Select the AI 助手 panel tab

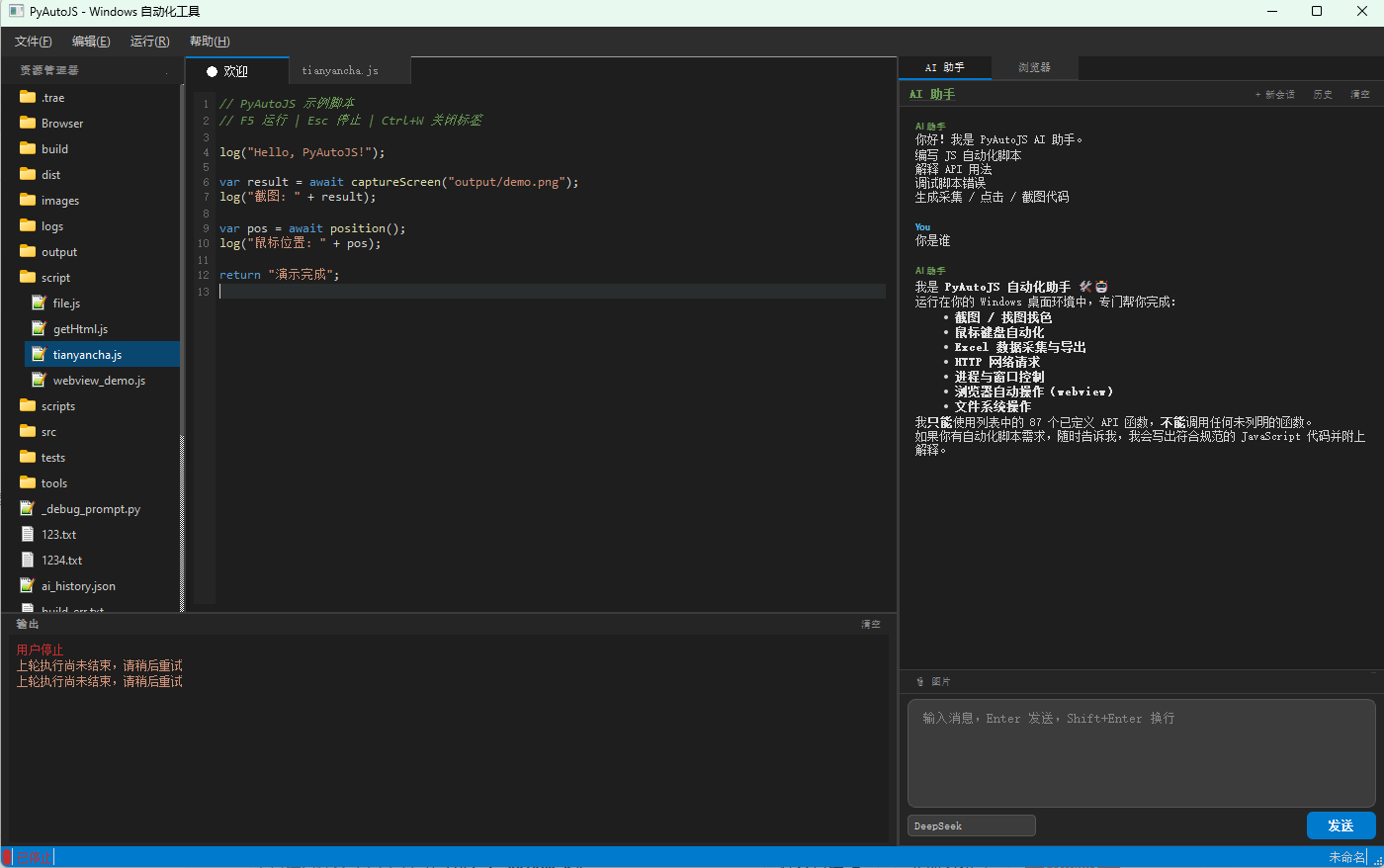tap(944, 68)
